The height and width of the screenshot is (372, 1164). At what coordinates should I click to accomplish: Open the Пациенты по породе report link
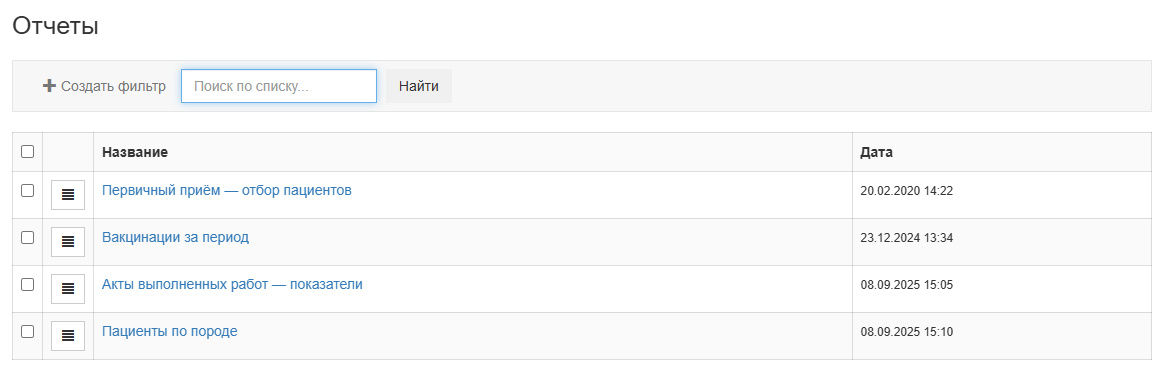[x=169, y=332]
